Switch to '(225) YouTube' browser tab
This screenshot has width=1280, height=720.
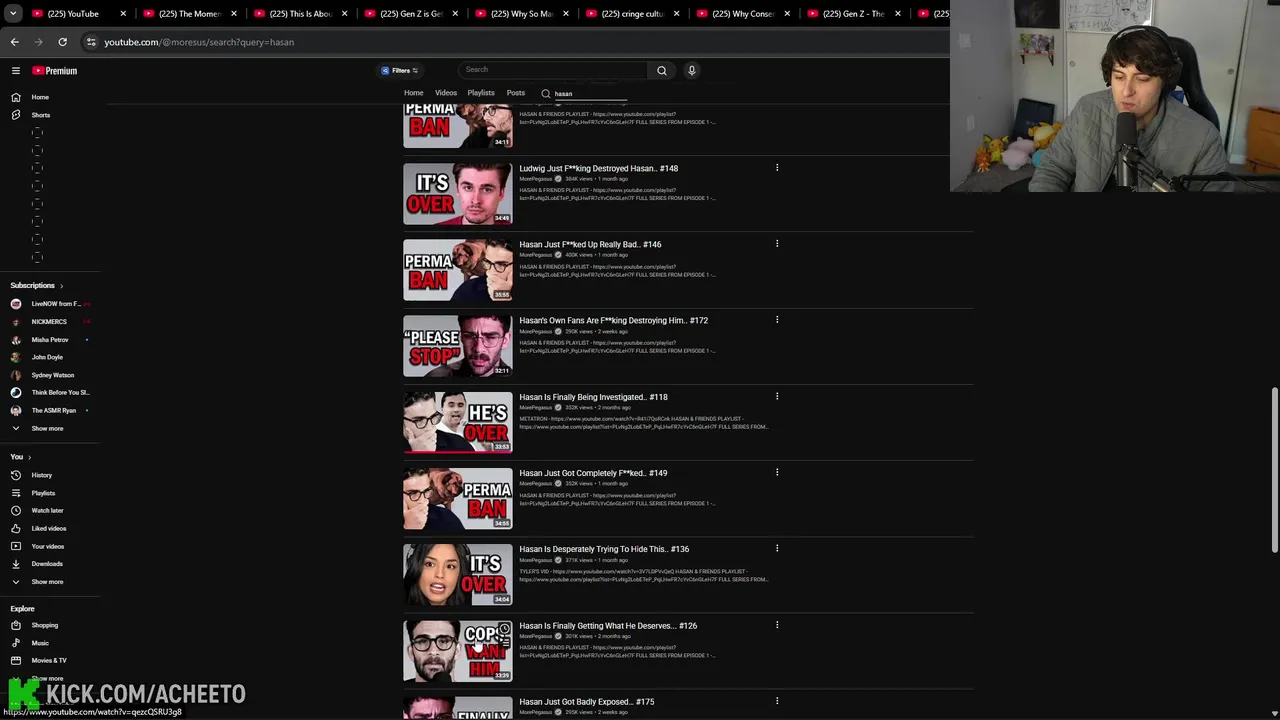77,14
